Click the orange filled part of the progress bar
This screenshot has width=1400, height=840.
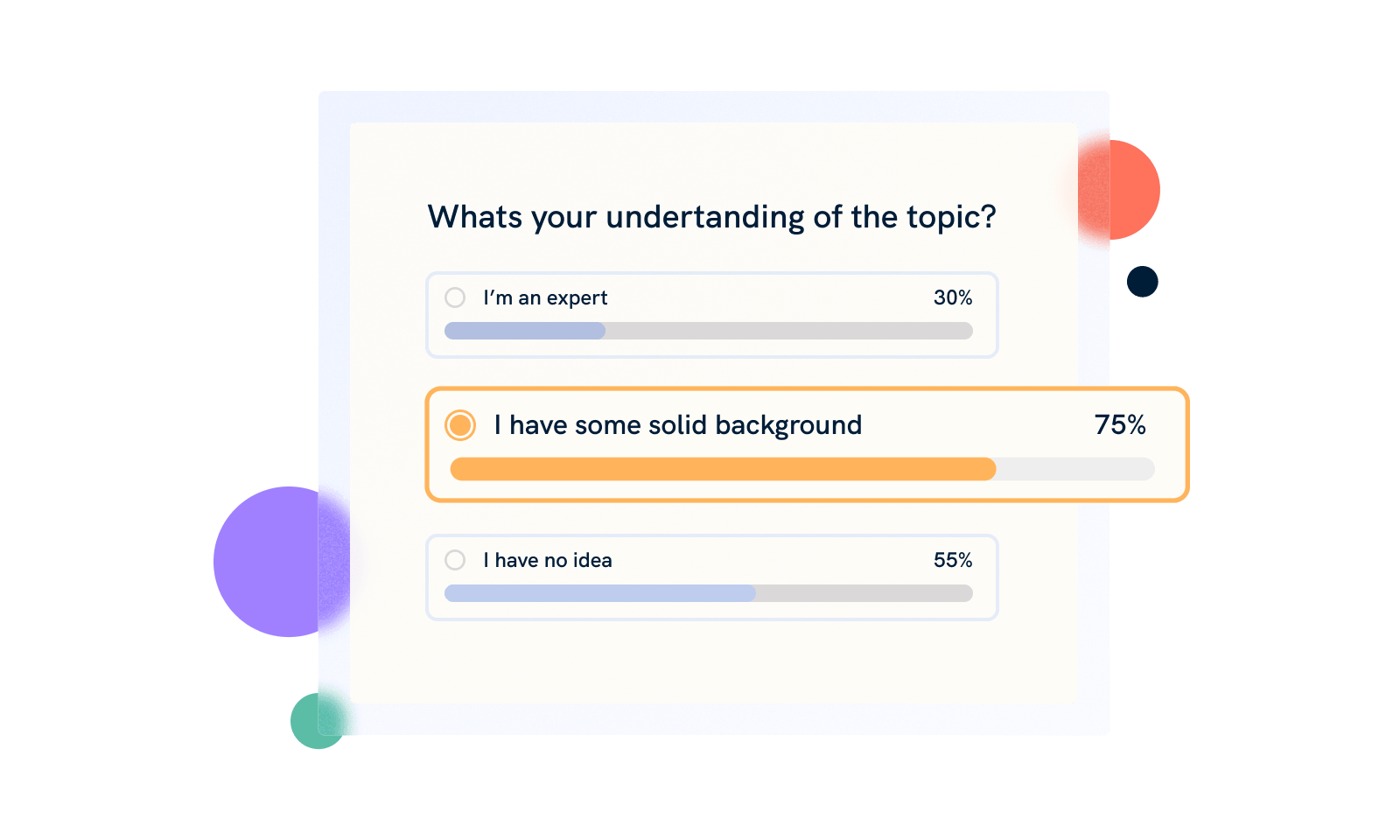click(723, 469)
